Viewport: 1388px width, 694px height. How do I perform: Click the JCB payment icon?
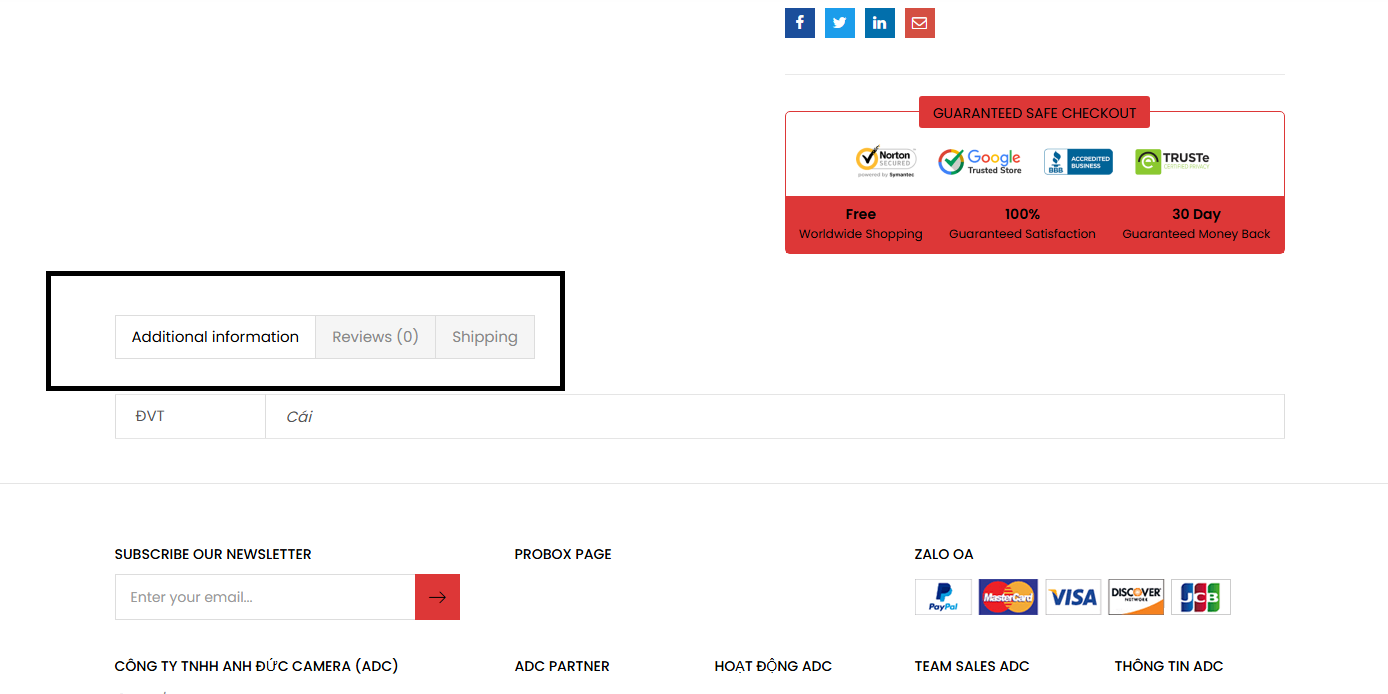(x=1200, y=597)
